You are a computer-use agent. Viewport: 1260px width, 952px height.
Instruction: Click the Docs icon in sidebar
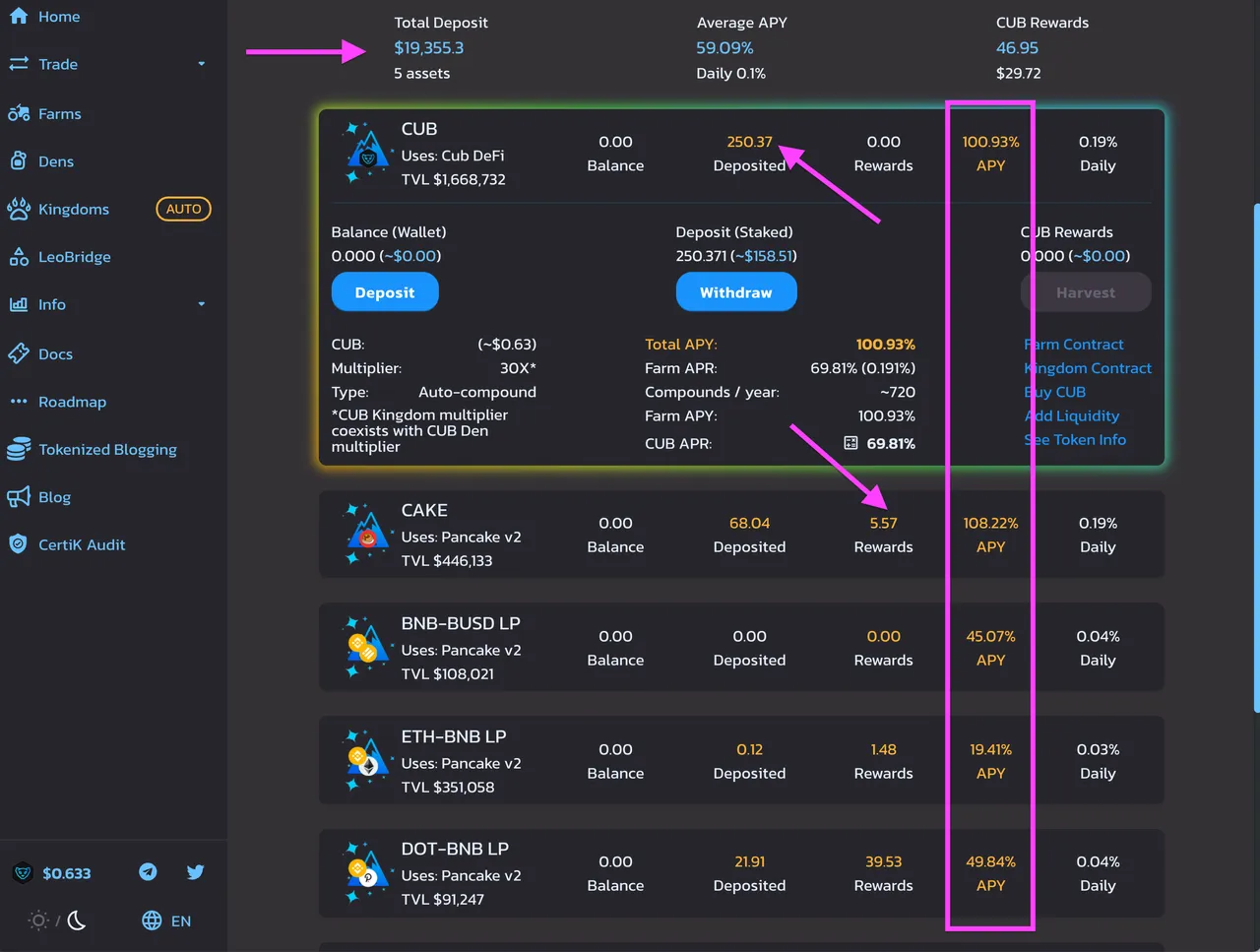(18, 353)
